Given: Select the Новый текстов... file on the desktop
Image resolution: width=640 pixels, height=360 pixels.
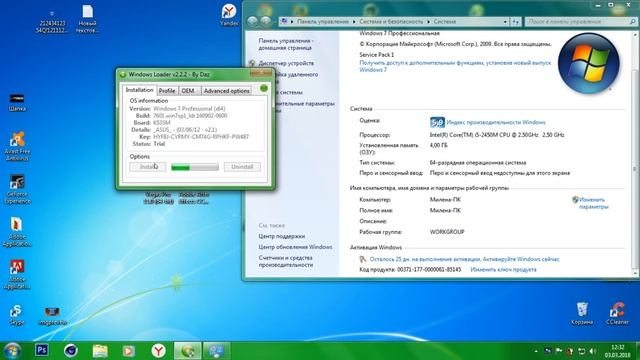Looking at the screenshot, I should point(87,19).
